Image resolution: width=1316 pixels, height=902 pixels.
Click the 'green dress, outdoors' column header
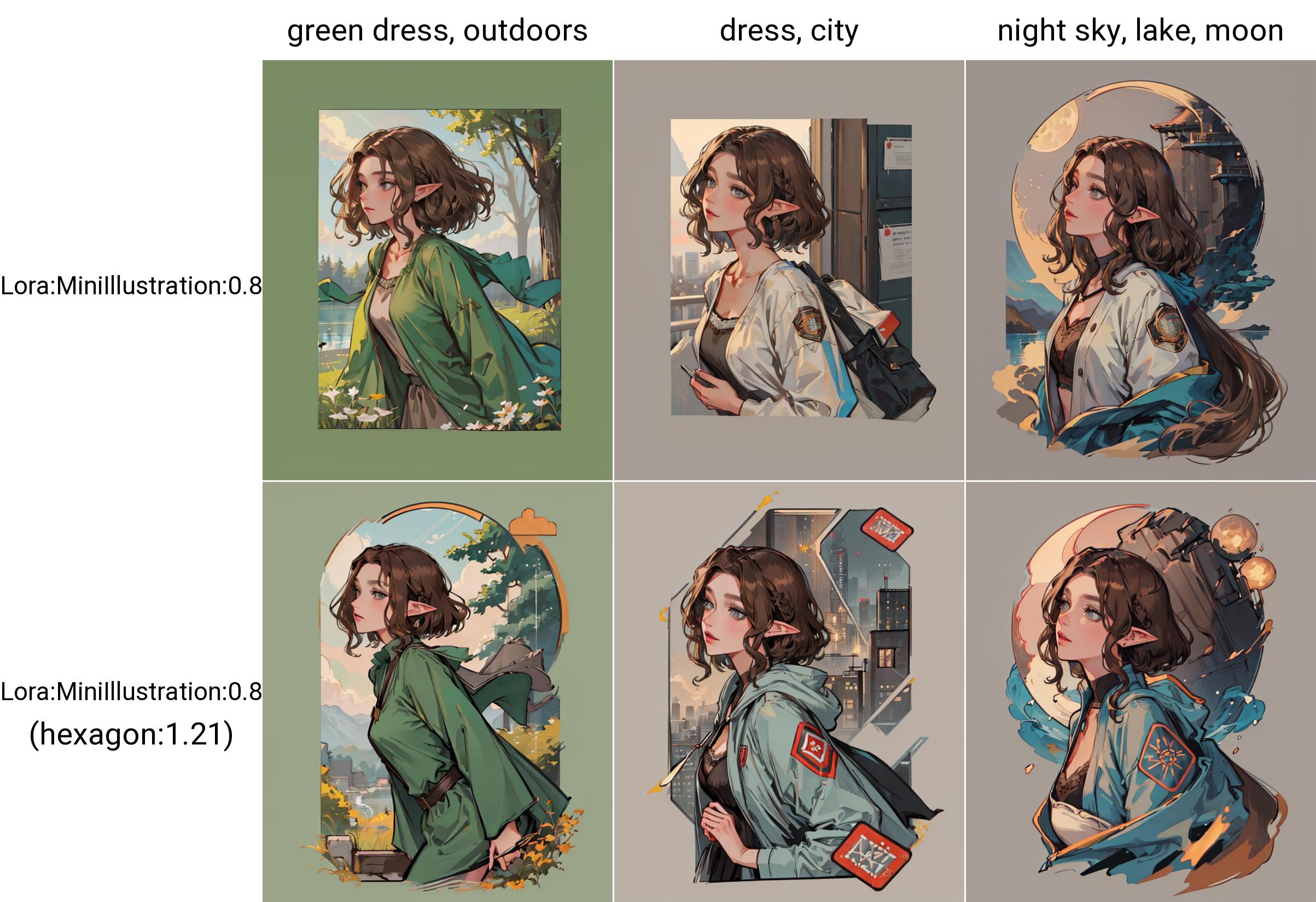pos(437,31)
